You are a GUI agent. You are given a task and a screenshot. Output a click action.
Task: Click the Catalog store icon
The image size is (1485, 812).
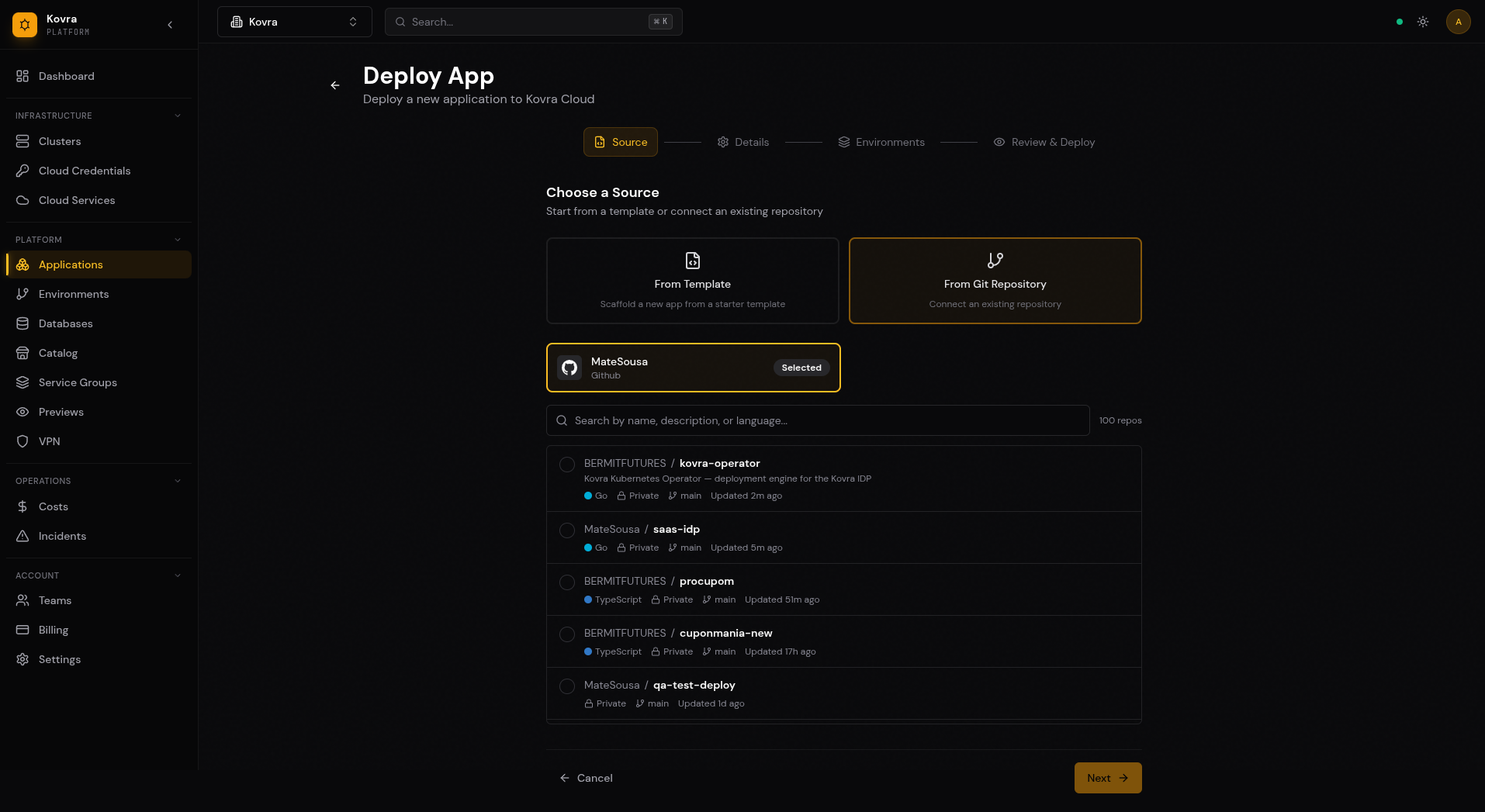click(x=22, y=353)
